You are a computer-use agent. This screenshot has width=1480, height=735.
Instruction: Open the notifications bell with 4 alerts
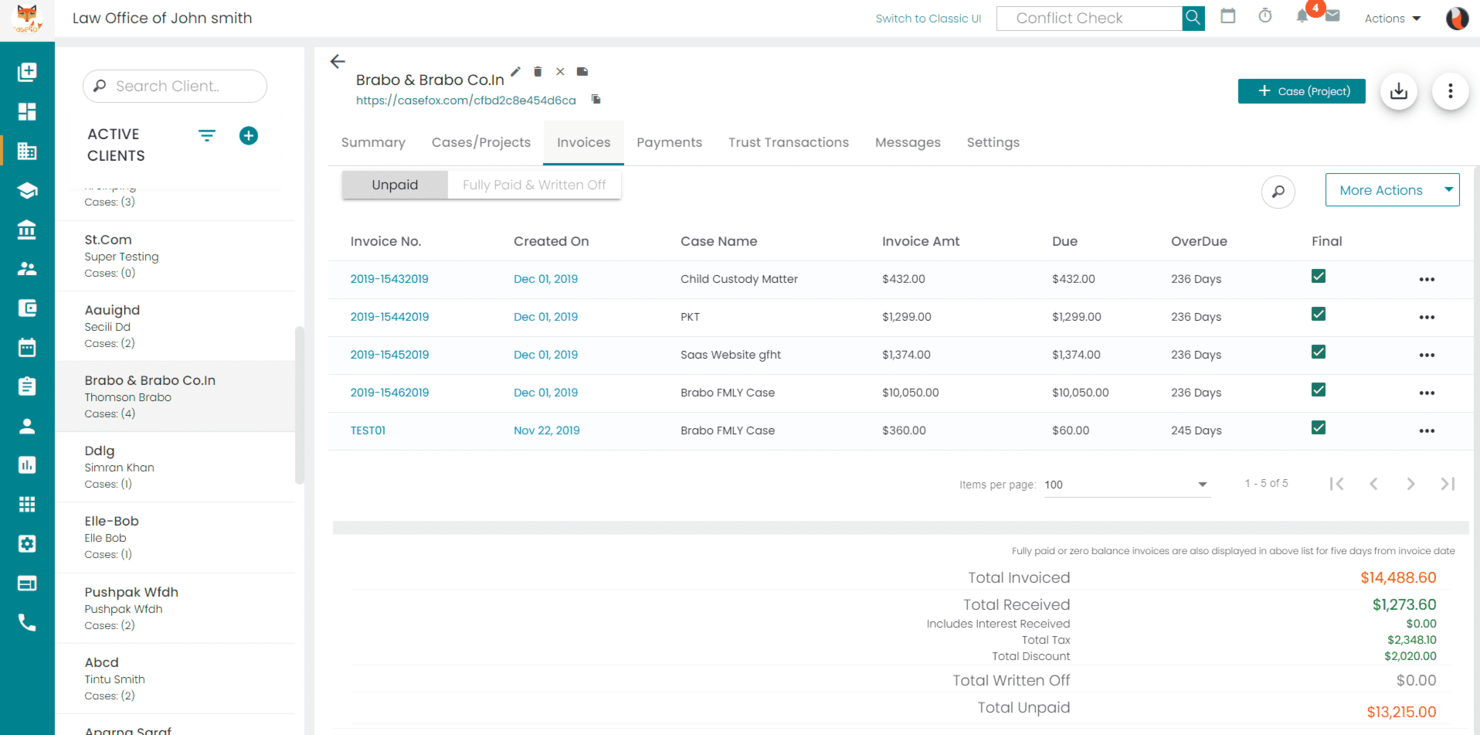click(x=1302, y=16)
